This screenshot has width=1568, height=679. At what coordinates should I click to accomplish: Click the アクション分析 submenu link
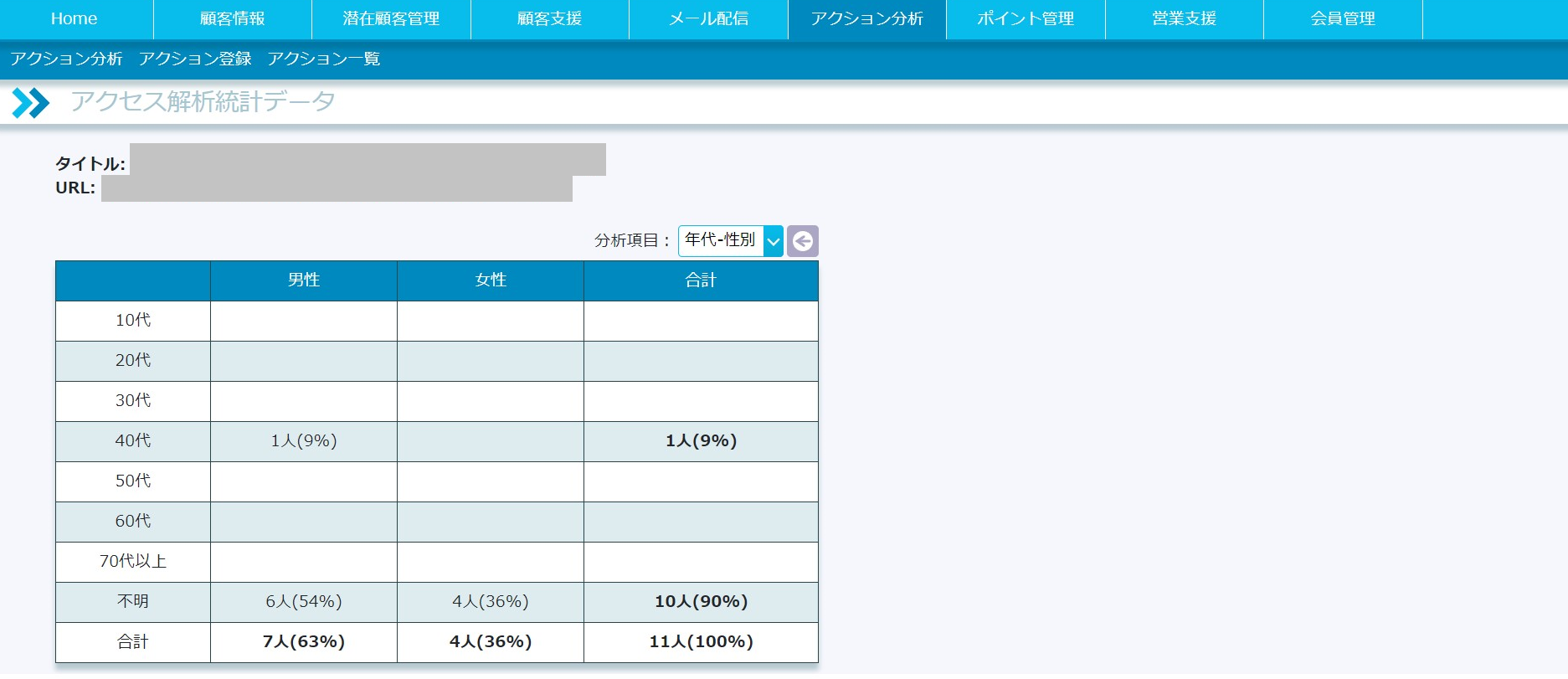click(66, 59)
